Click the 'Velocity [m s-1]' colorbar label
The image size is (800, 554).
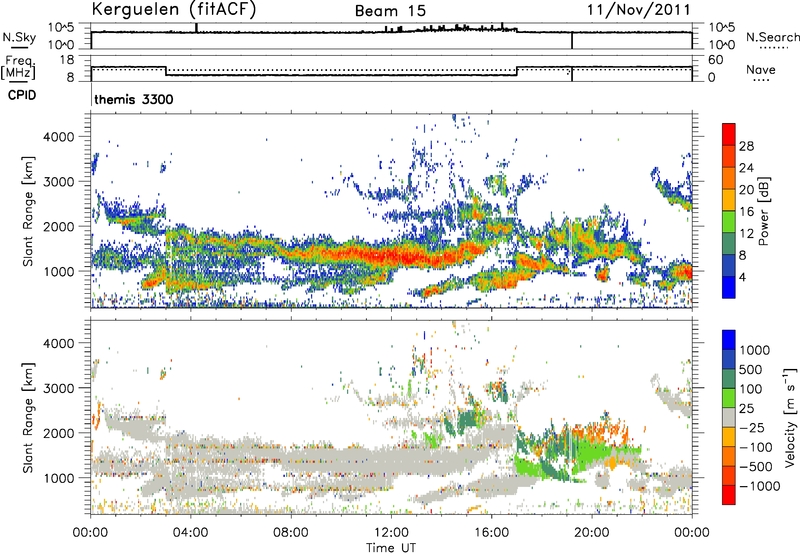click(x=790, y=417)
